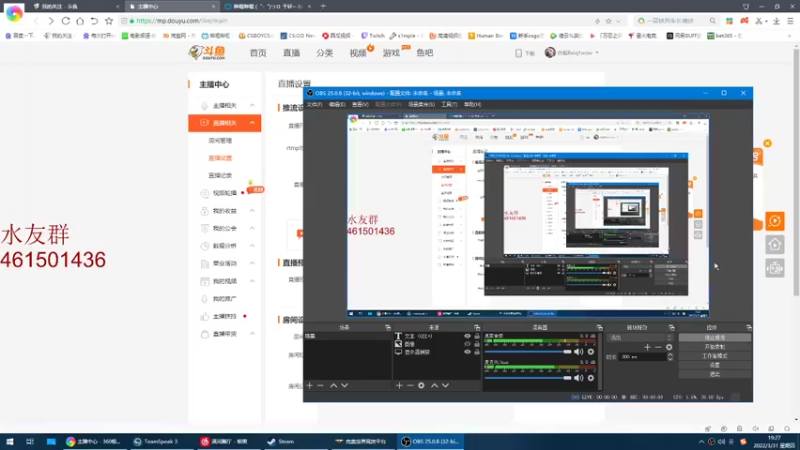Go to the browser home page icon
The image size is (800, 450).
[80, 21]
